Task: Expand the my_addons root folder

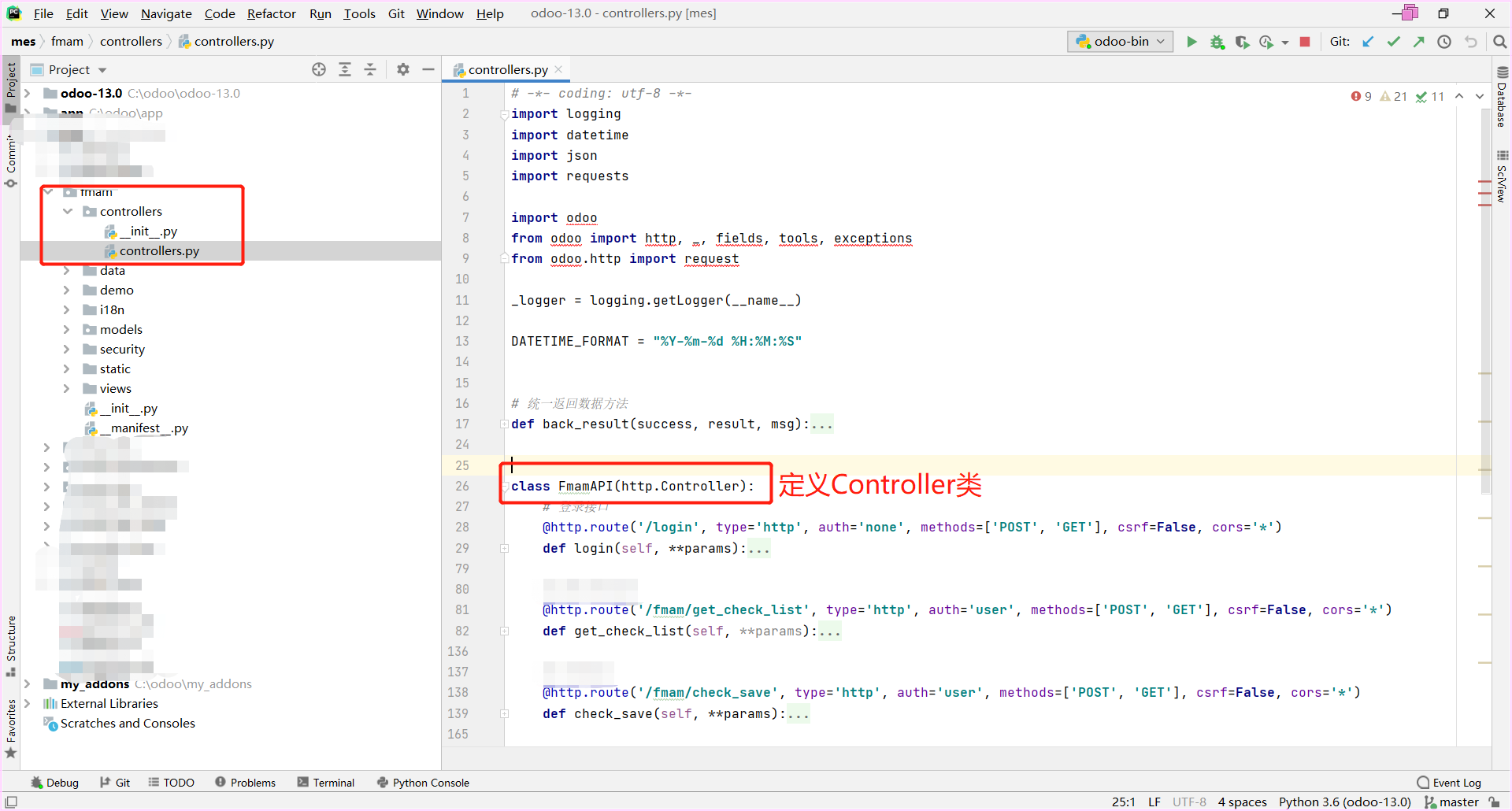Action: pyautogui.click(x=28, y=683)
